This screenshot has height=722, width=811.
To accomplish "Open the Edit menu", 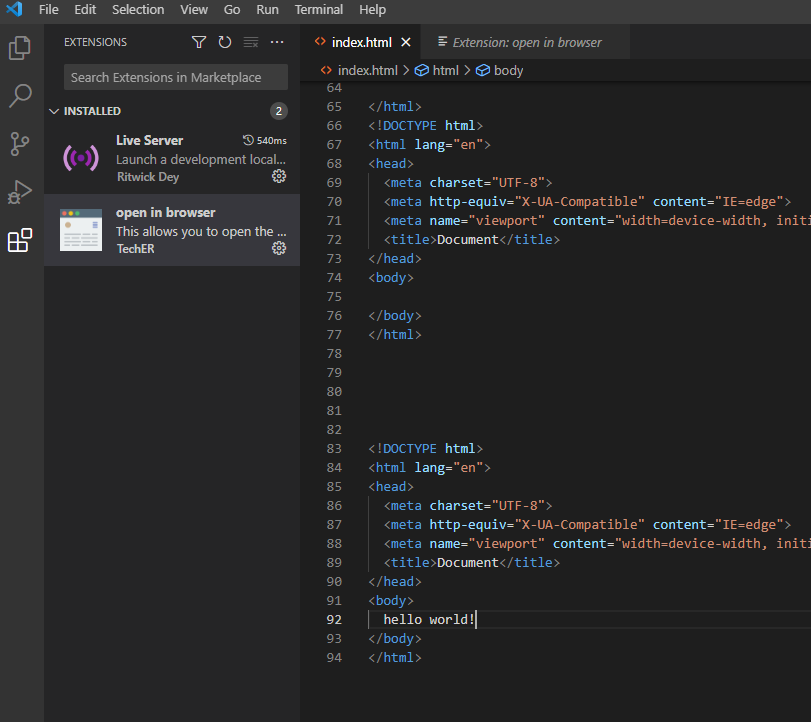I will pos(85,9).
